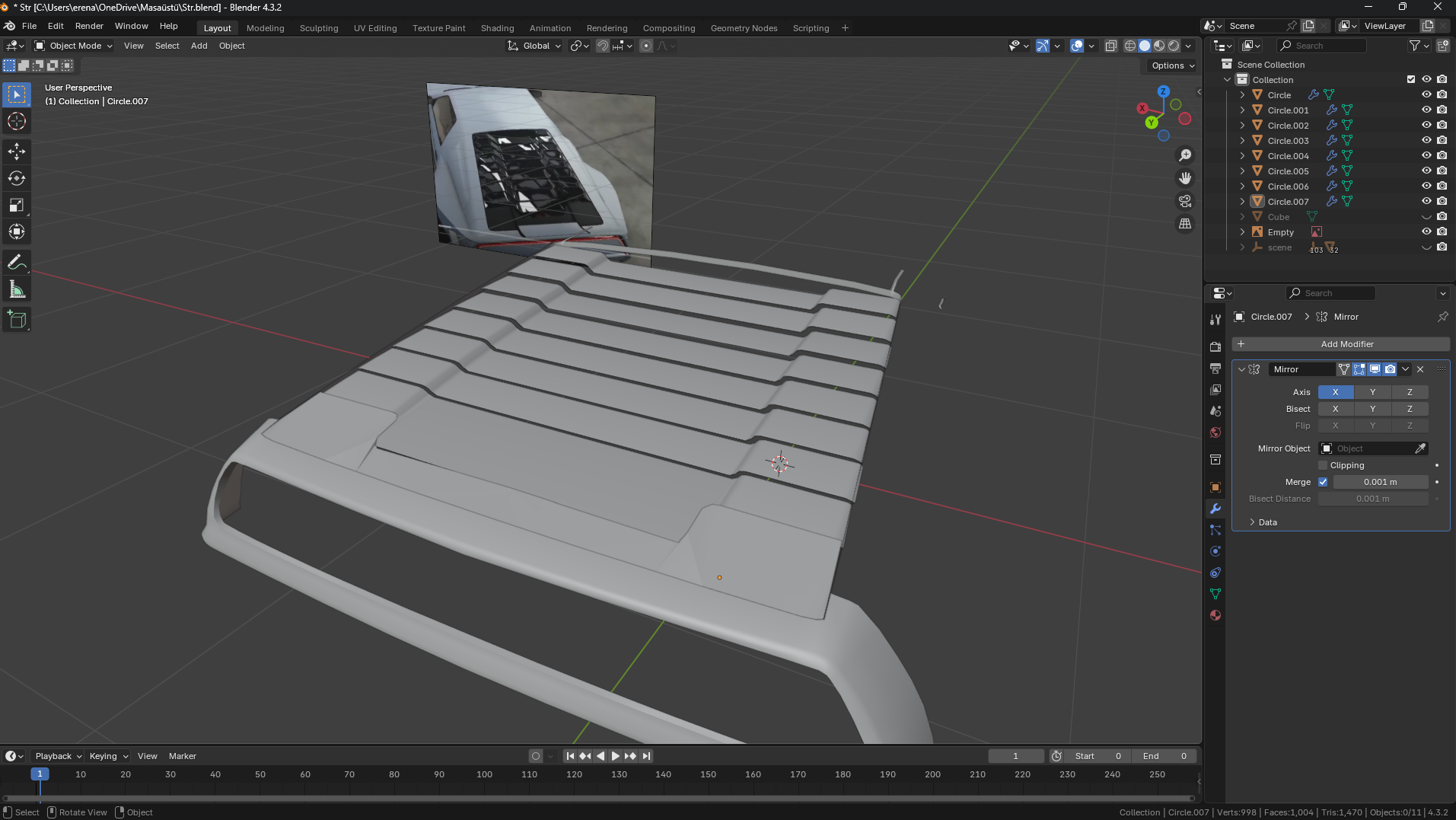The width and height of the screenshot is (1456, 820).
Task: Click the End frame field
Action: click(1163, 756)
